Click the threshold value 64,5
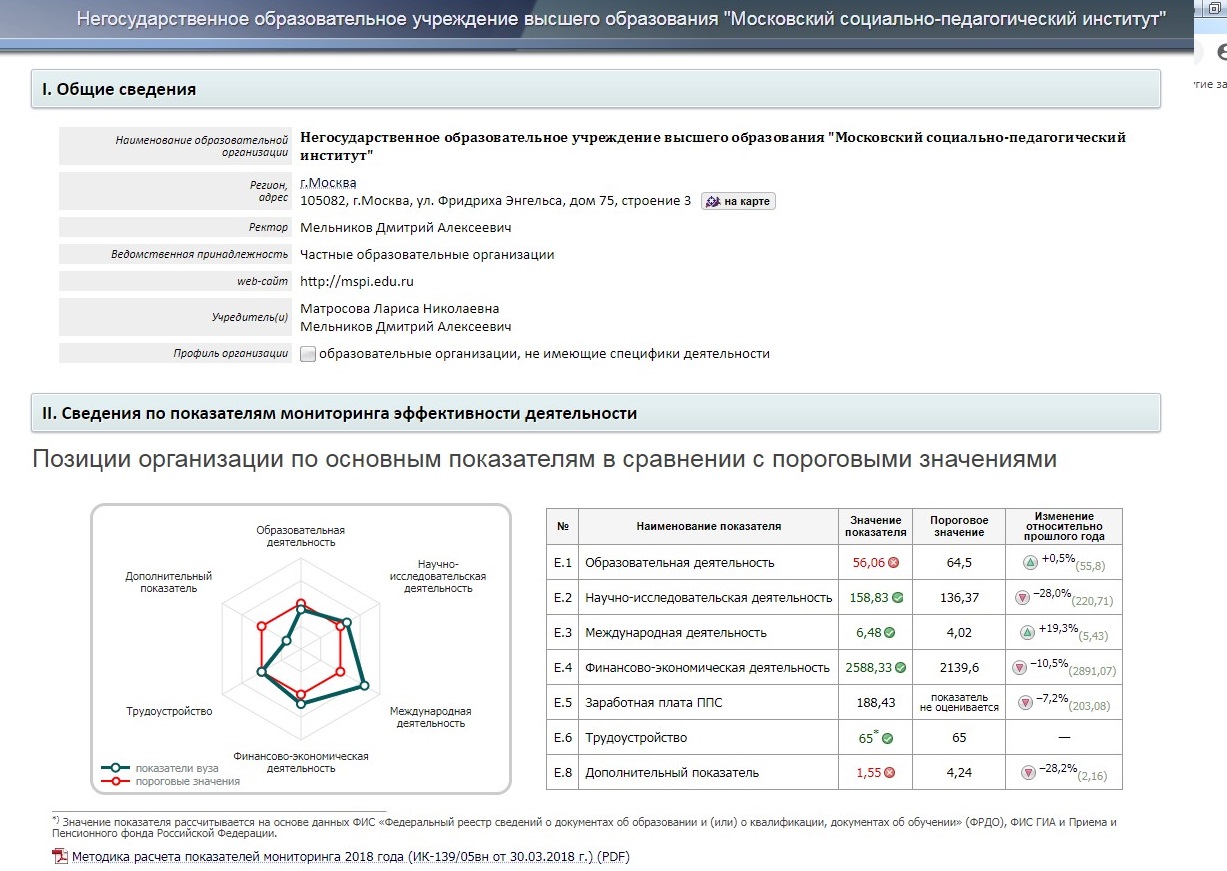The width and height of the screenshot is (1227, 871). (959, 562)
